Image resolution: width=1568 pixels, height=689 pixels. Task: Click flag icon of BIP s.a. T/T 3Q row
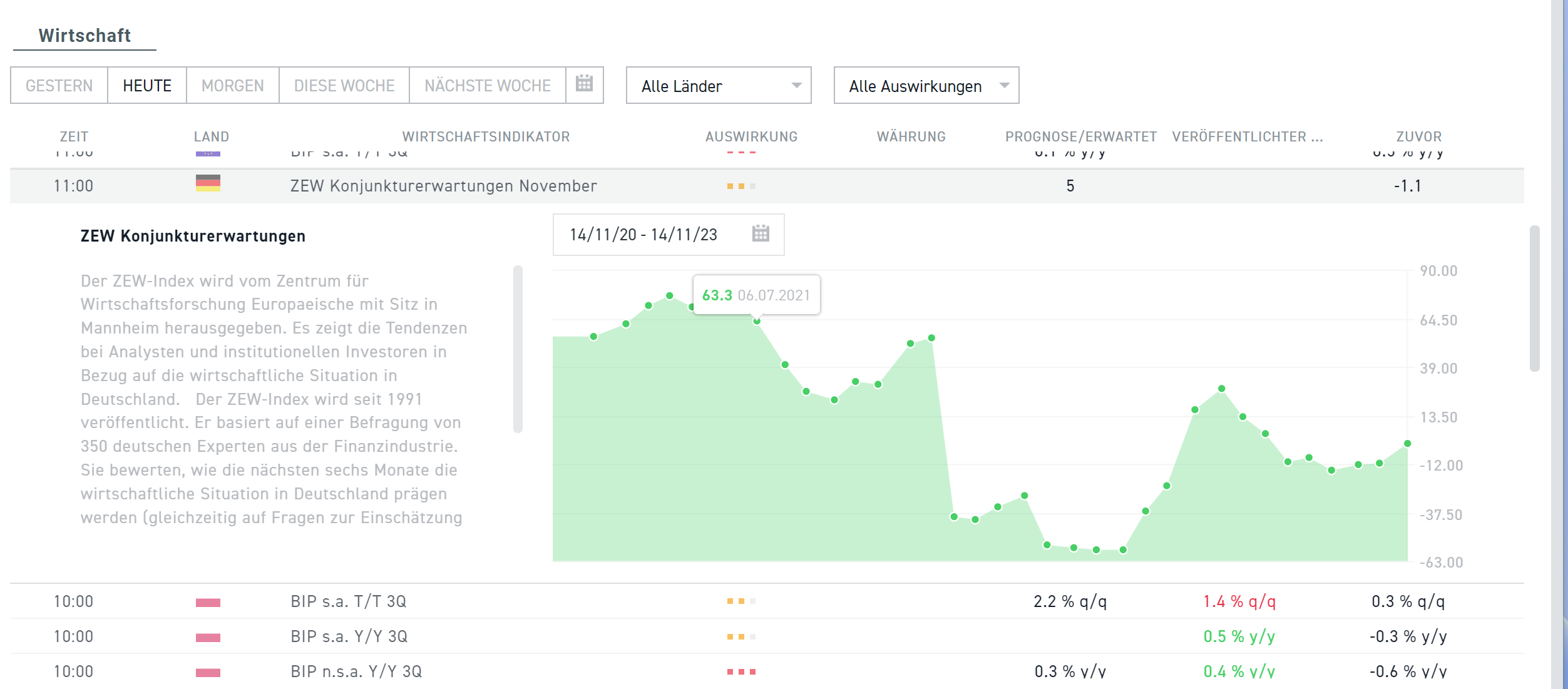point(208,603)
